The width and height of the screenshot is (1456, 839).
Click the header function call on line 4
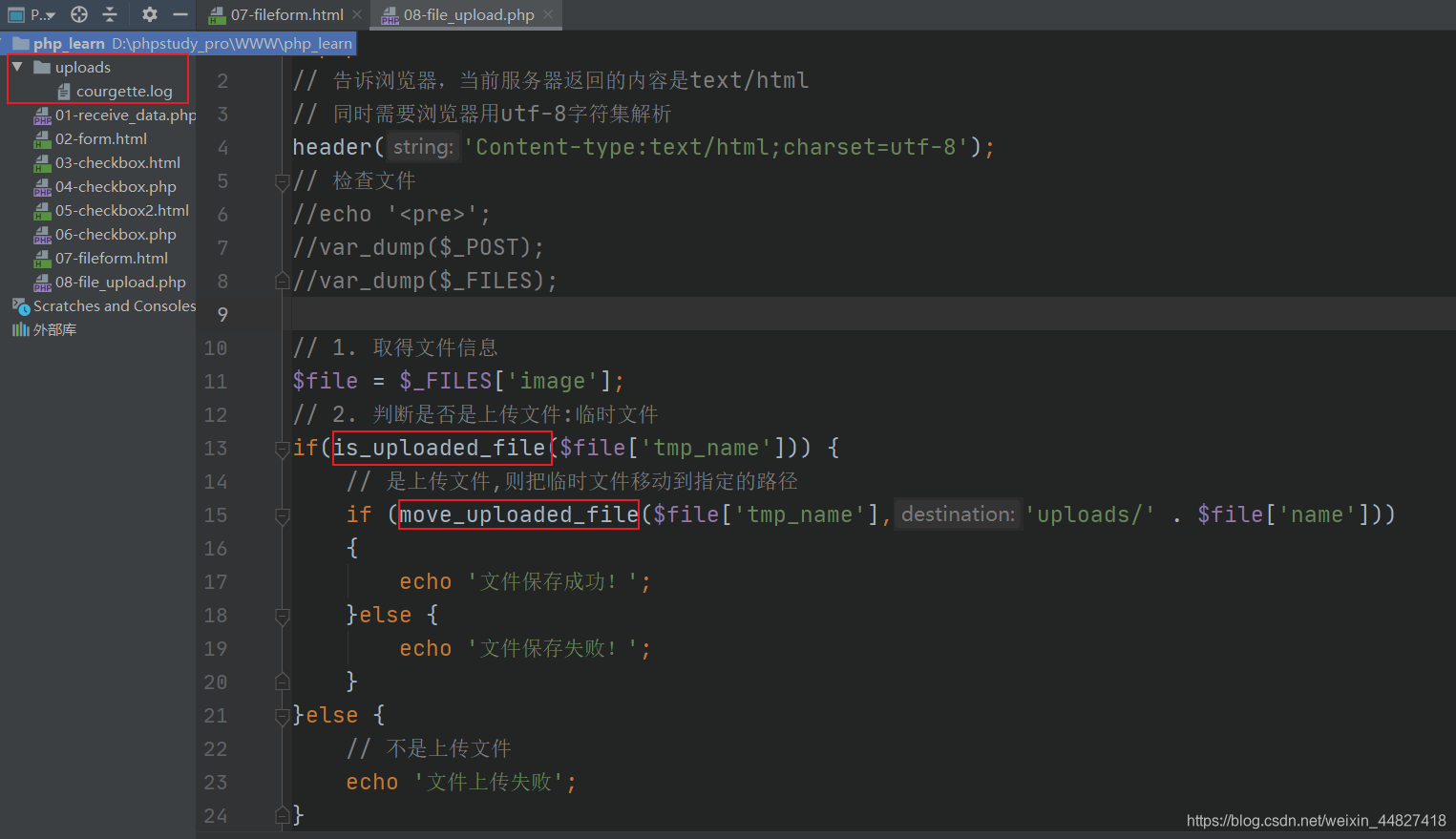coord(331,147)
